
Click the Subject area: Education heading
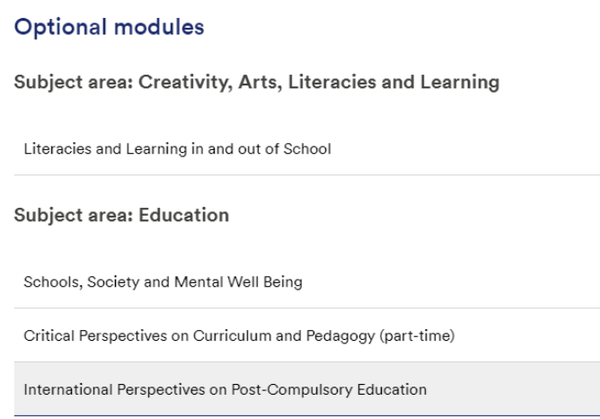122,215
